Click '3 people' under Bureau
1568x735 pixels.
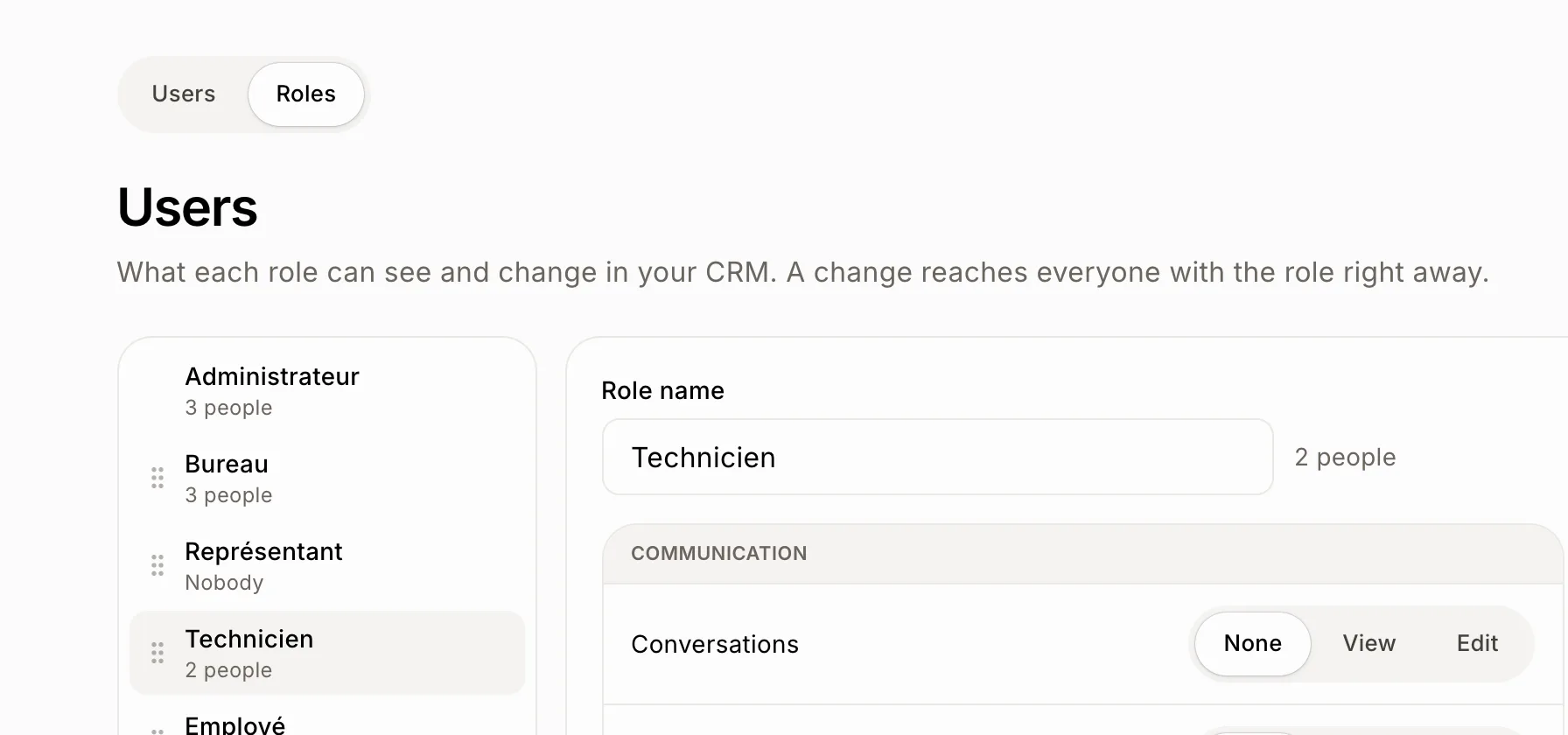[228, 495]
